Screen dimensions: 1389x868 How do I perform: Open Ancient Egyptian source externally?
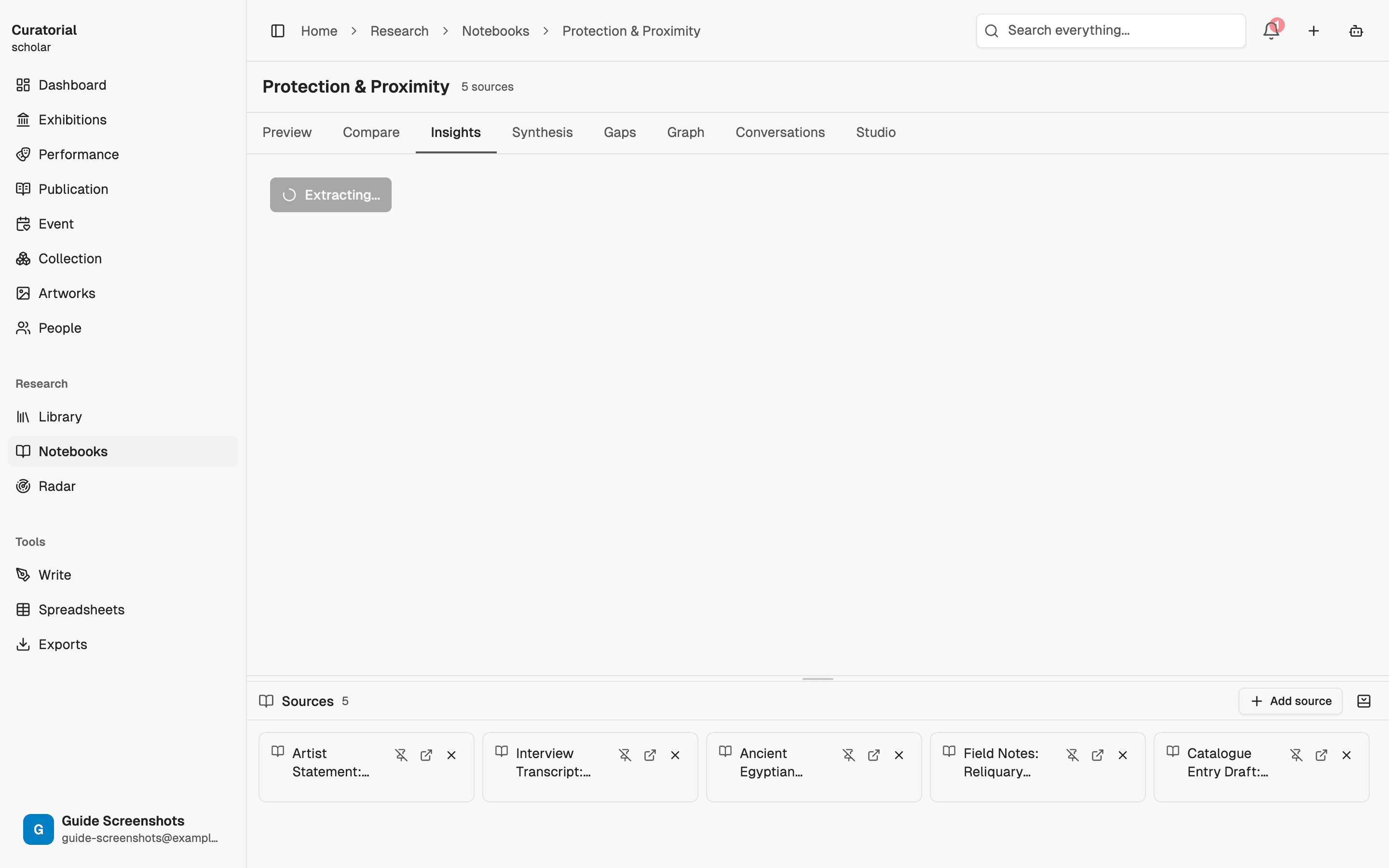874,755
